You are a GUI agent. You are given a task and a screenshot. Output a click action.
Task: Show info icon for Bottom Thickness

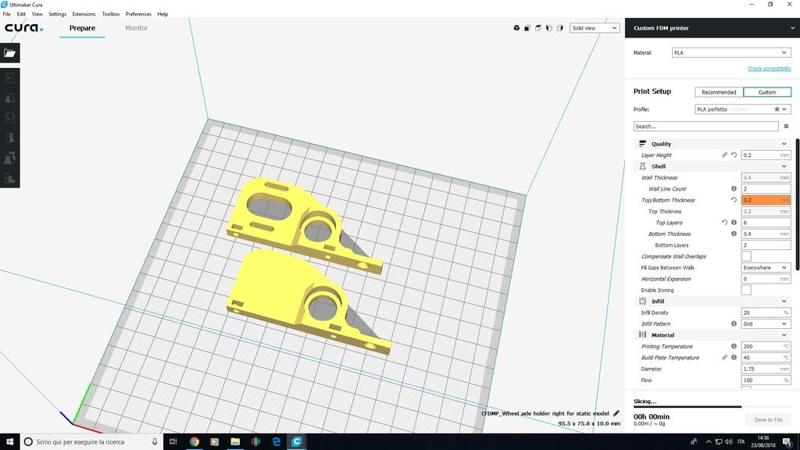(734, 234)
